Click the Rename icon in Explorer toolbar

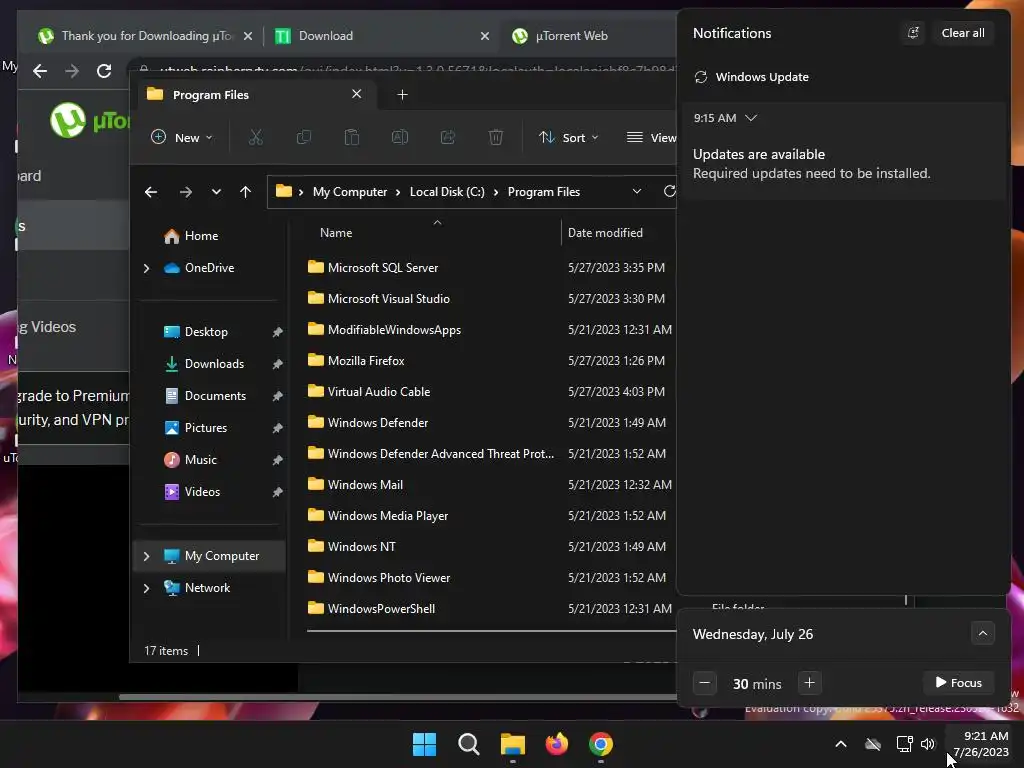pyautogui.click(x=400, y=137)
